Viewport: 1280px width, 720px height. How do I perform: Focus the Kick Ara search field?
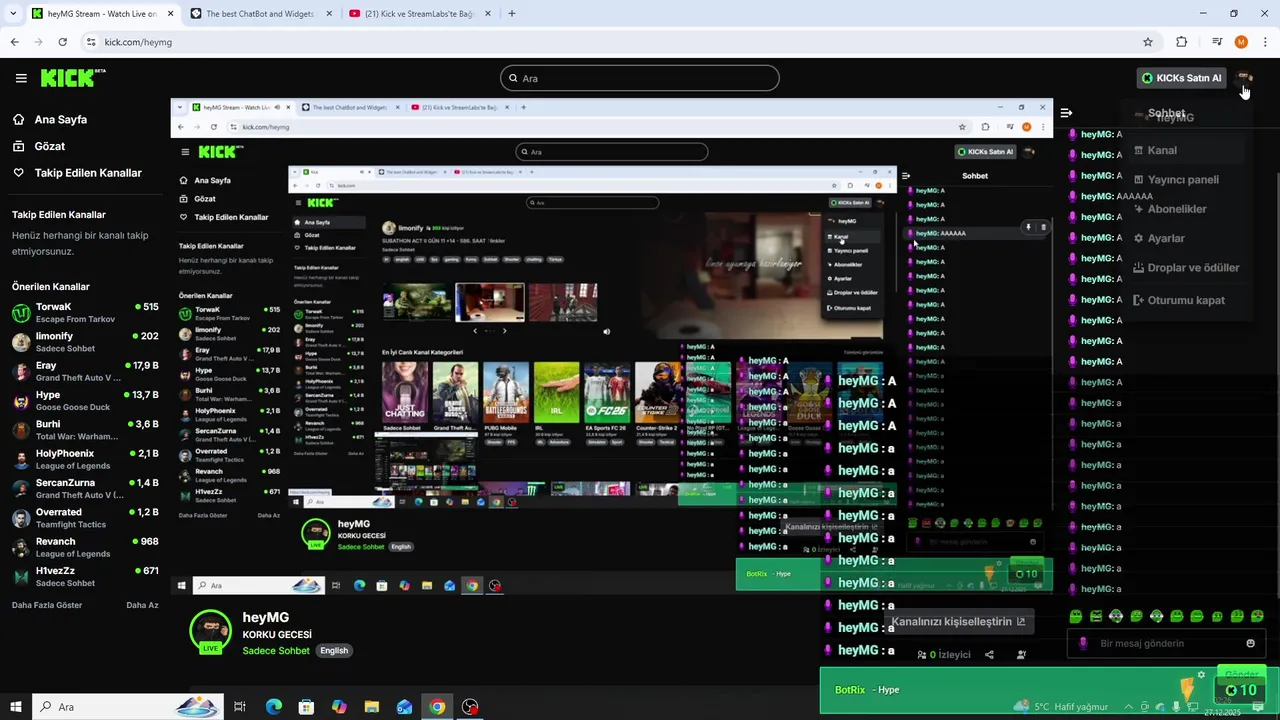click(x=640, y=78)
